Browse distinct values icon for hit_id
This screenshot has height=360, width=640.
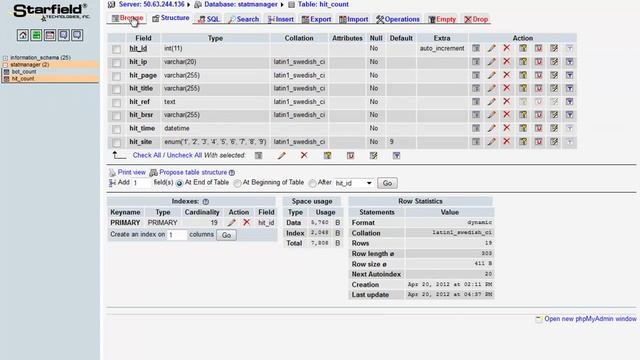[476, 49]
